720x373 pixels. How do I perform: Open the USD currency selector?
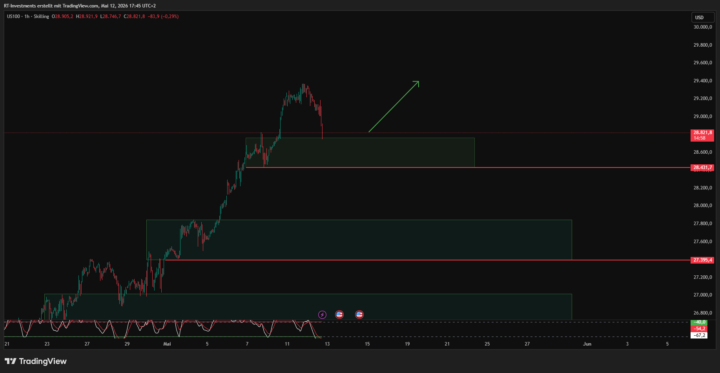click(703, 18)
